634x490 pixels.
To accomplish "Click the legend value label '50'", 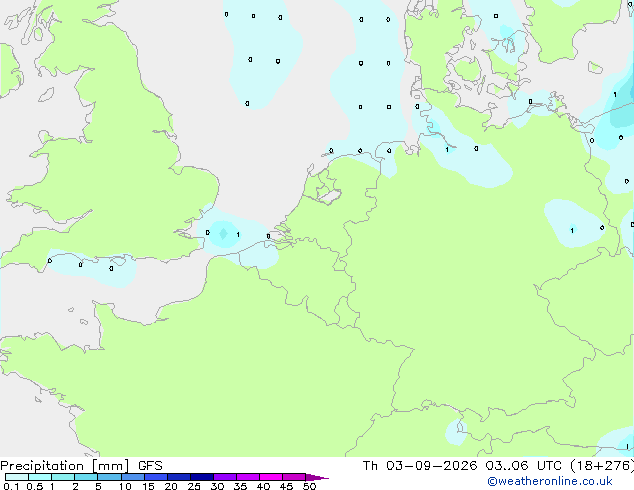I will coord(309,486).
